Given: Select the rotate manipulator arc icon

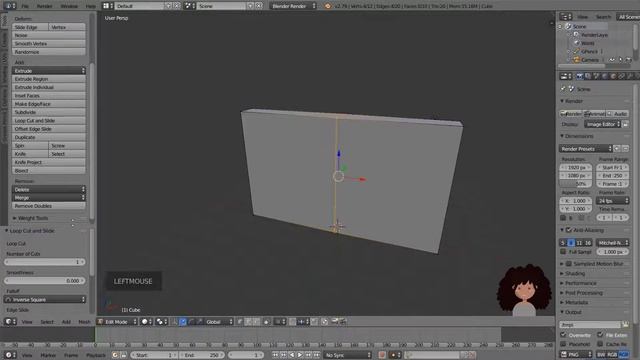Looking at the screenshot, I should tap(191, 322).
